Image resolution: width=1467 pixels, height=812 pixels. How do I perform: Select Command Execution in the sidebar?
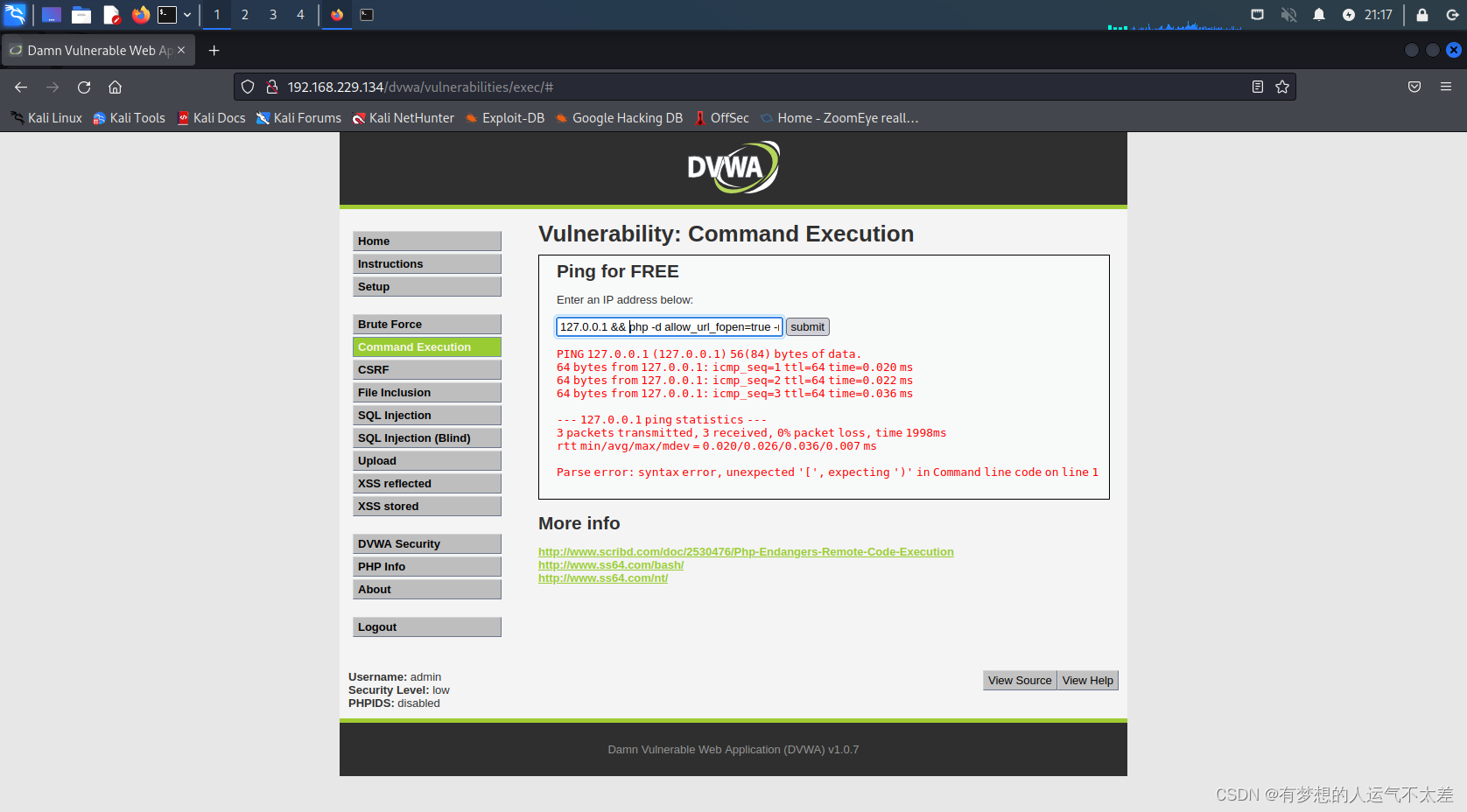[427, 347]
